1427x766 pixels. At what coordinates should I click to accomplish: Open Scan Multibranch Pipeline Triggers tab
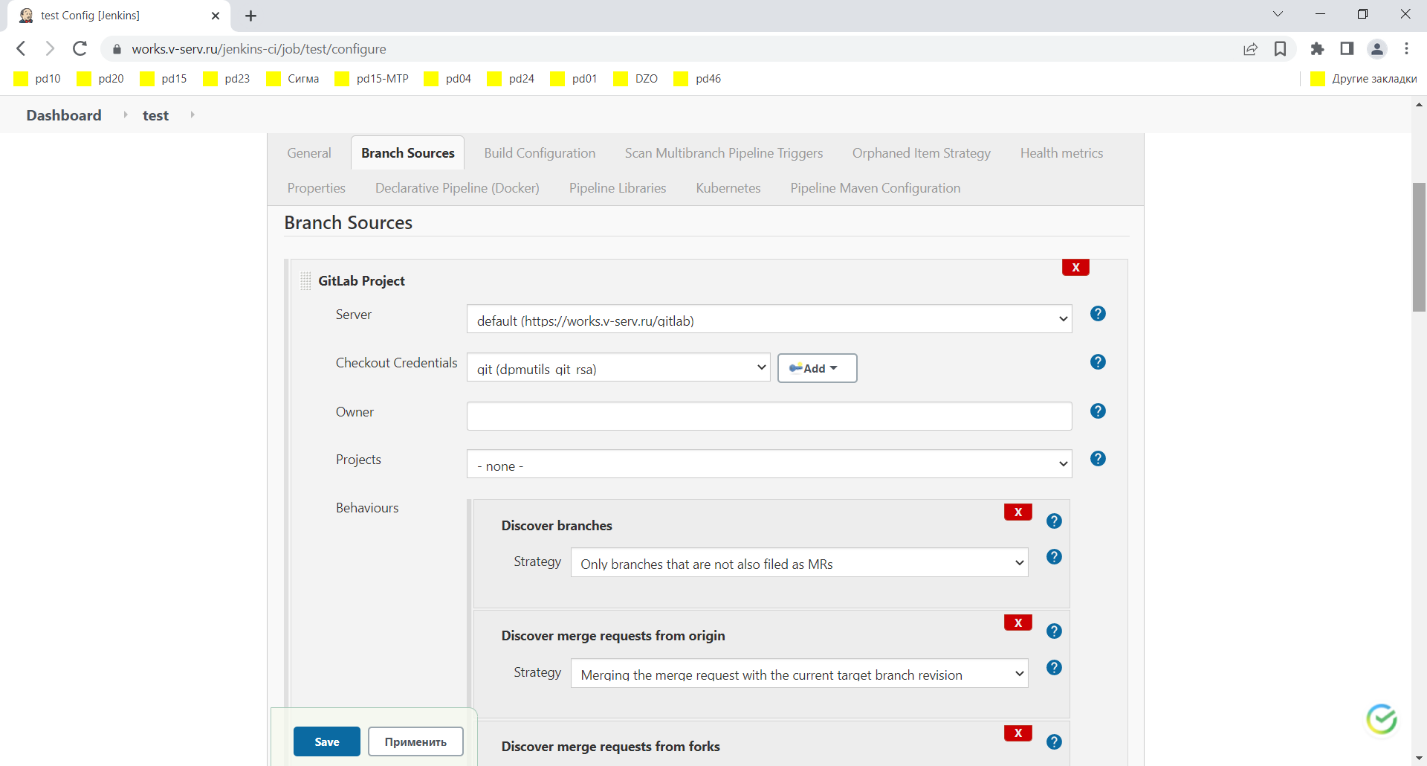[724, 153]
